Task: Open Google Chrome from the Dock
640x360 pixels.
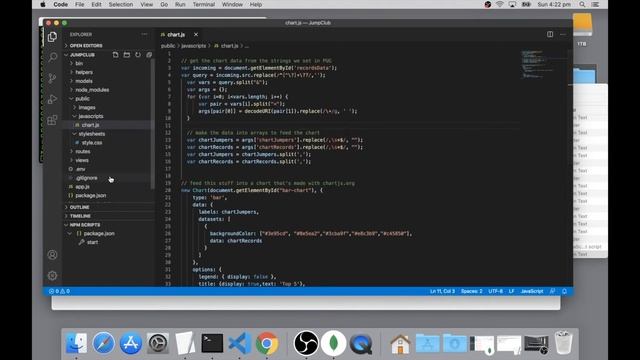Action: [267, 343]
